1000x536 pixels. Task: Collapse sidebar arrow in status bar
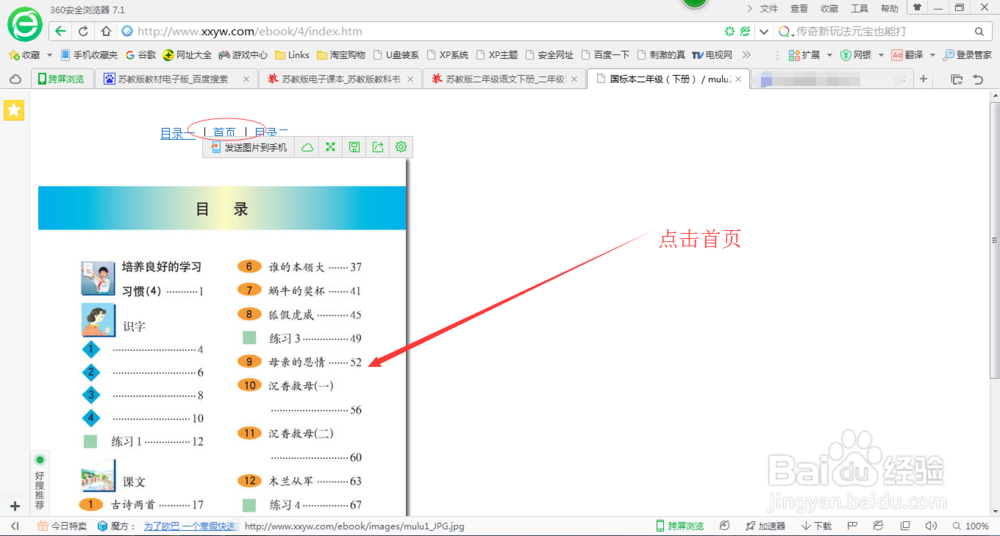click(15, 526)
